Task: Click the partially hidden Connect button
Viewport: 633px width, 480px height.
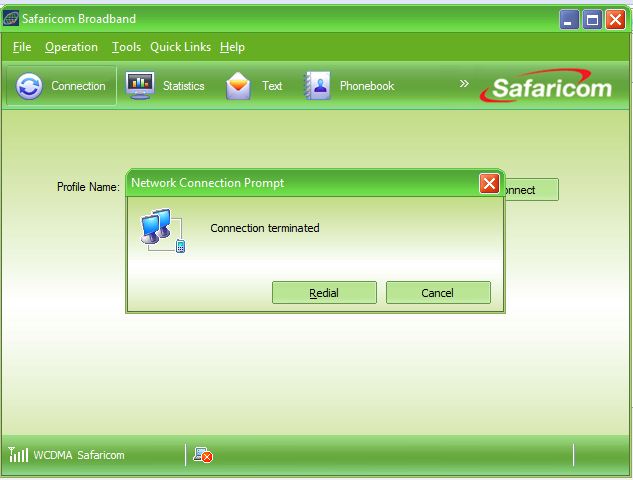Action: point(531,190)
